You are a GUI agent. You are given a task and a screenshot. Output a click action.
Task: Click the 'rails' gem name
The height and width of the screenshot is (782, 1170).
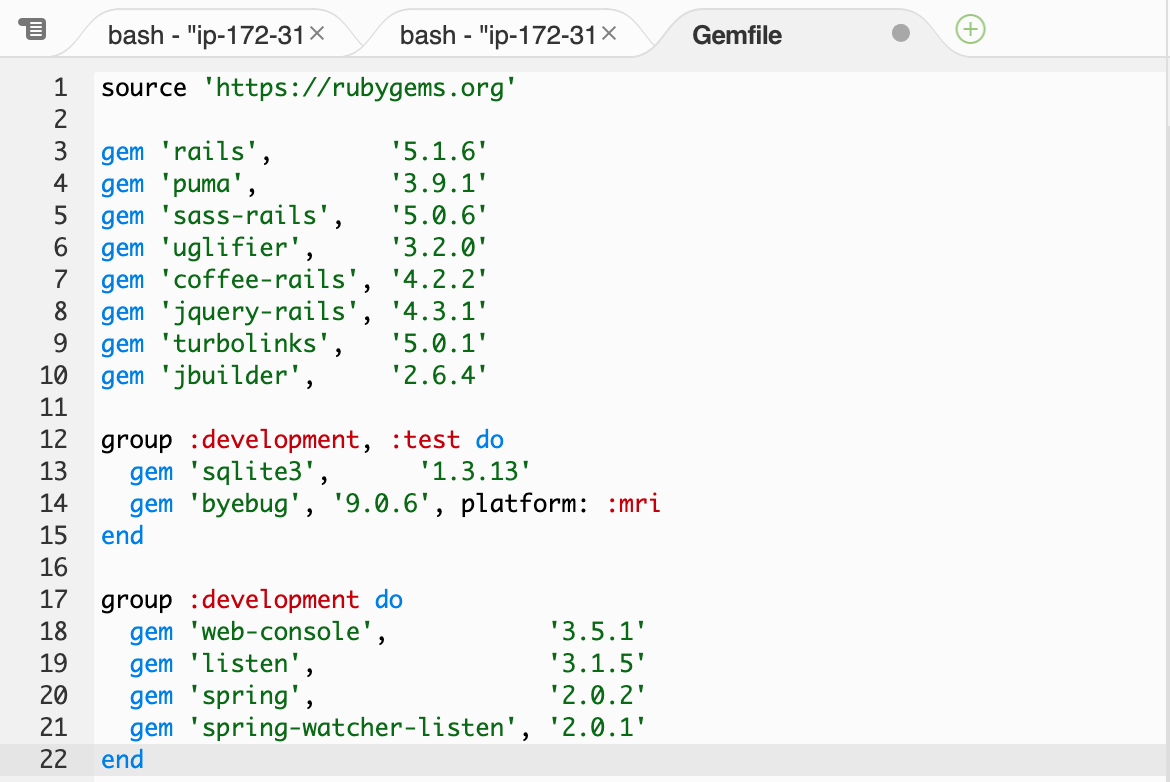point(208,152)
